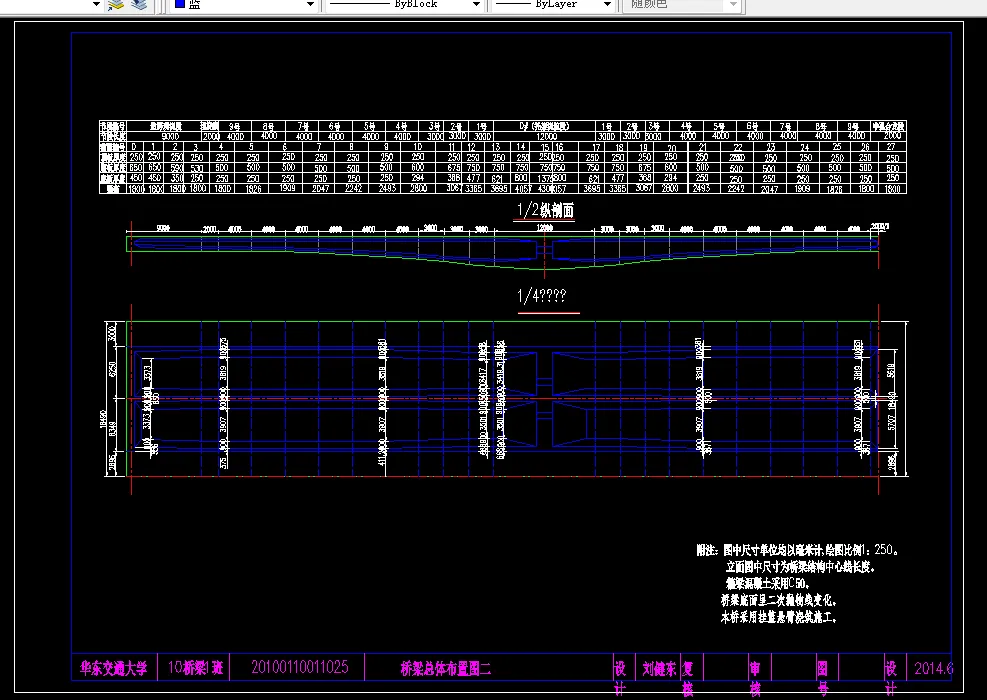The width and height of the screenshot is (987, 700).
Task: Click the blue color swatch in the color control
Action: [x=179, y=4]
